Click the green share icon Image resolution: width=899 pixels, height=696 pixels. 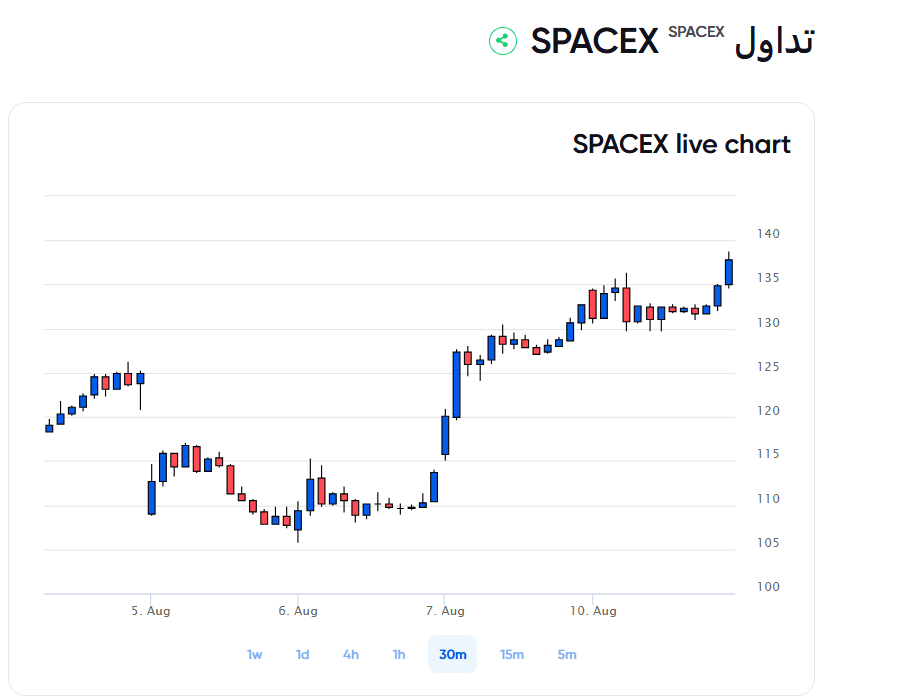click(503, 41)
